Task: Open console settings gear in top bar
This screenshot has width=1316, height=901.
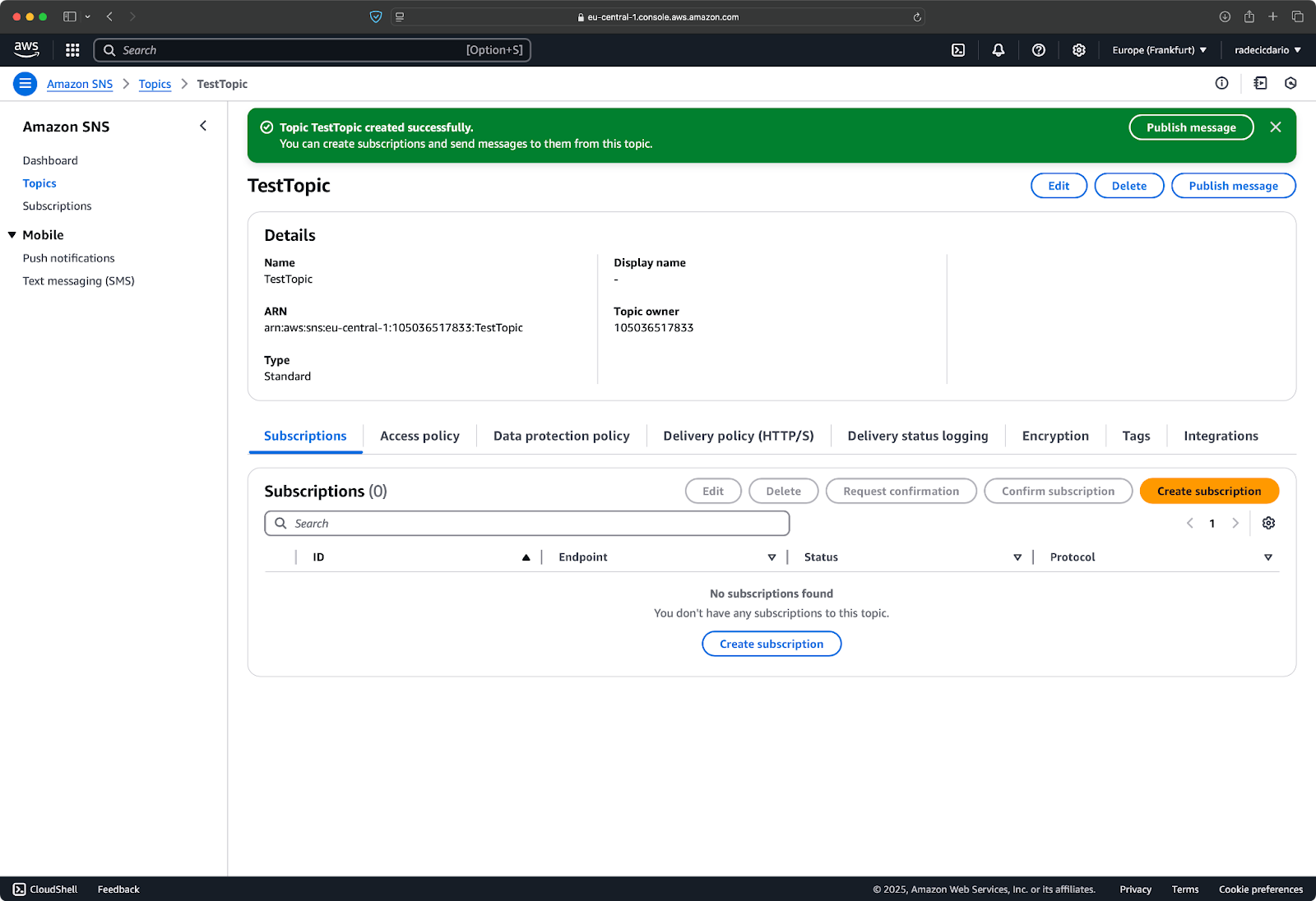Action: [1079, 50]
